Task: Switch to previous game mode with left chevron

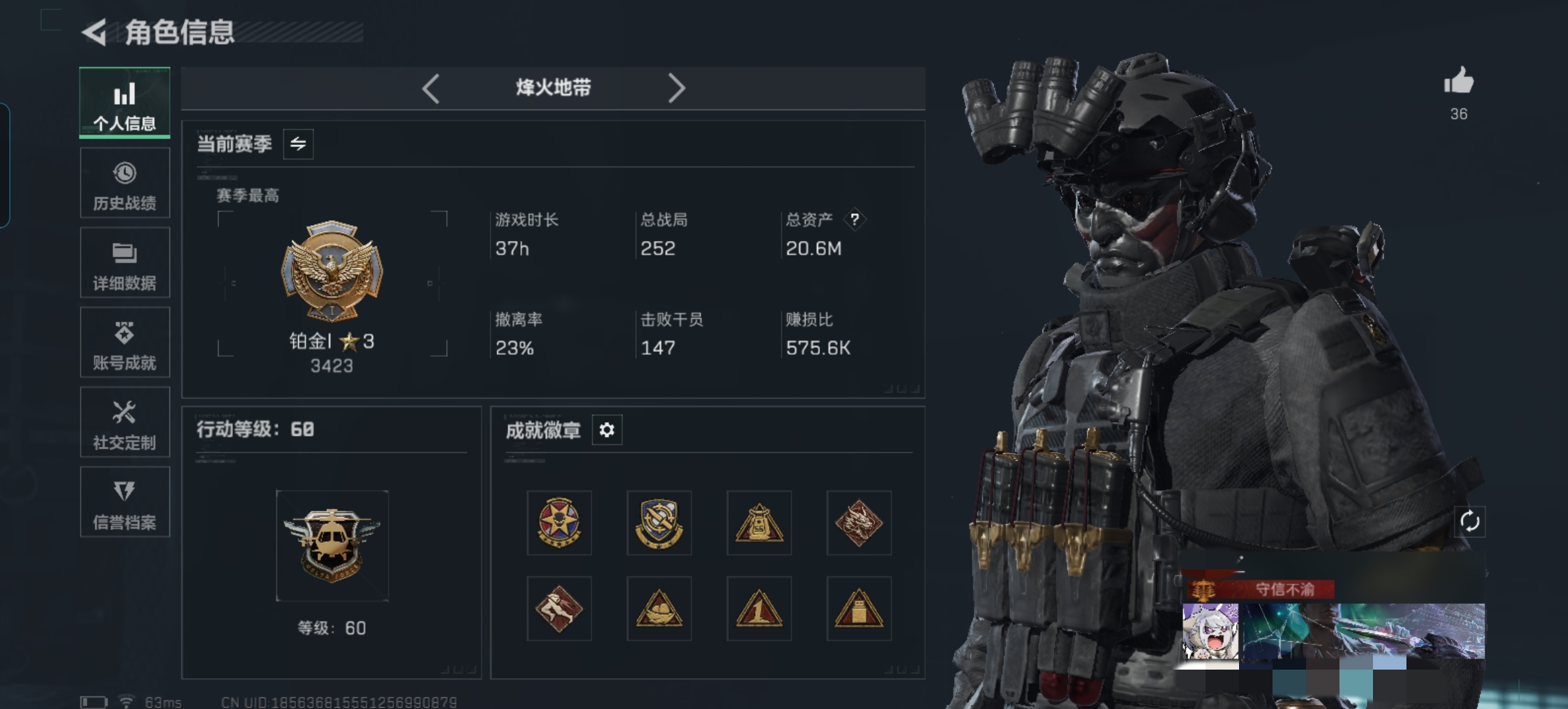Action: click(x=431, y=88)
